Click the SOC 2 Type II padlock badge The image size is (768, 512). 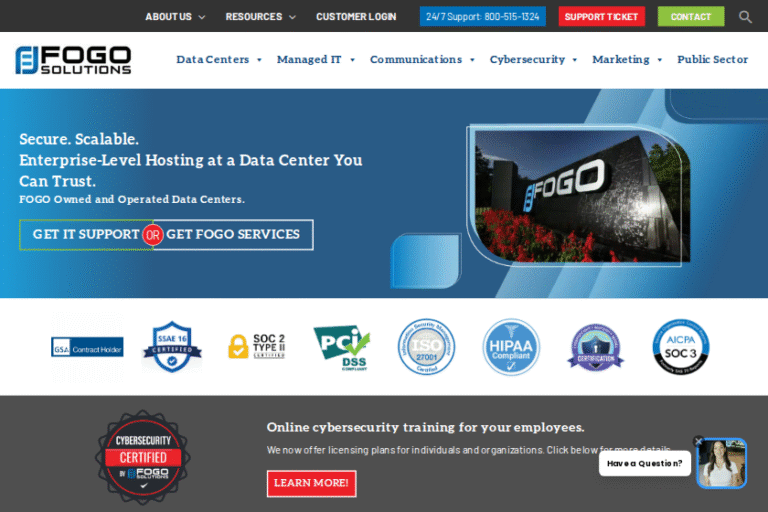[256, 347]
